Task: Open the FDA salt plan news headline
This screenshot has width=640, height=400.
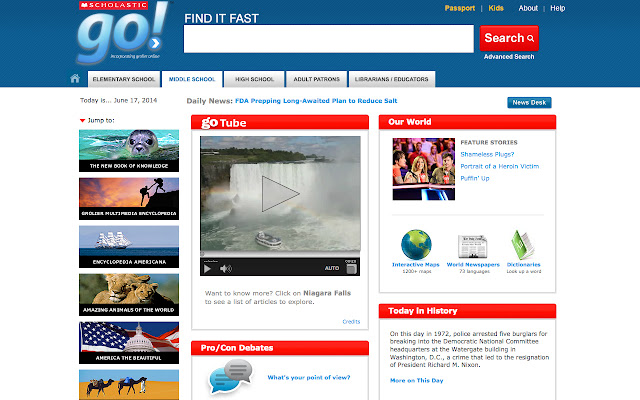Action: pos(316,101)
